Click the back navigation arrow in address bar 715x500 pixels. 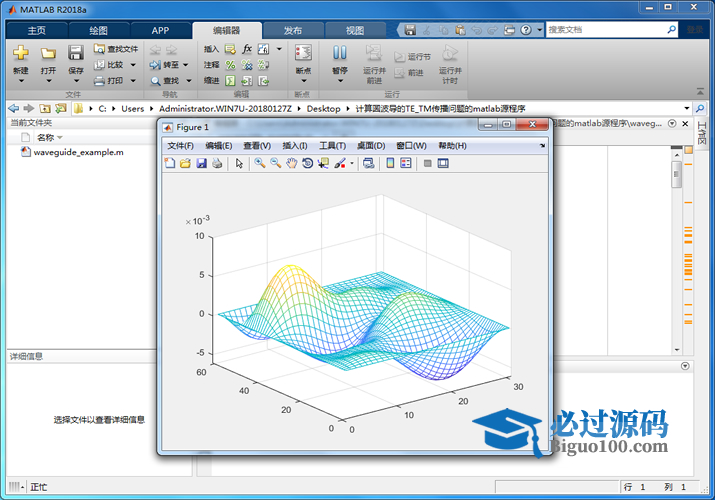(14, 108)
